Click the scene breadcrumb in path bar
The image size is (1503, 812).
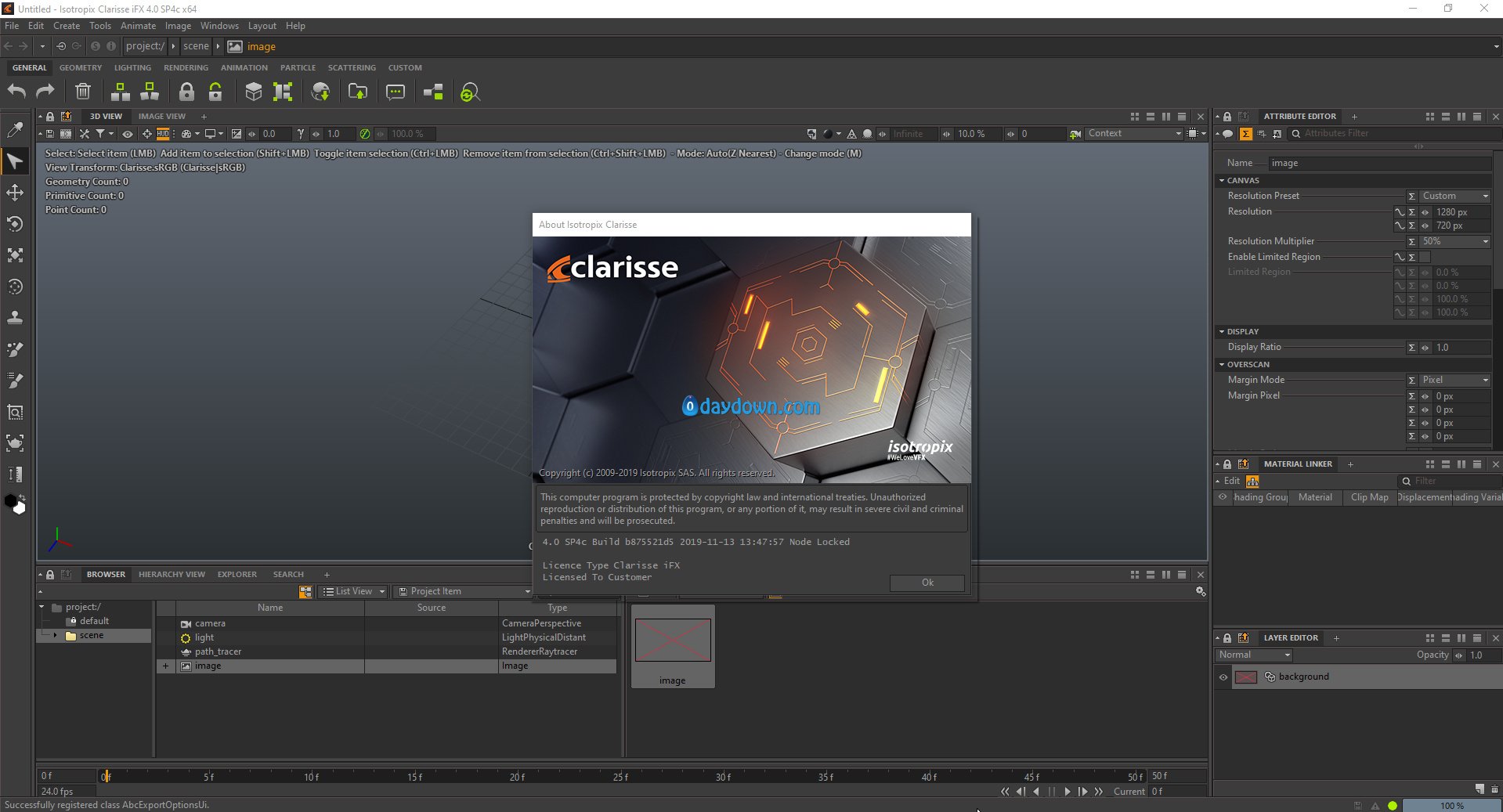(196, 46)
